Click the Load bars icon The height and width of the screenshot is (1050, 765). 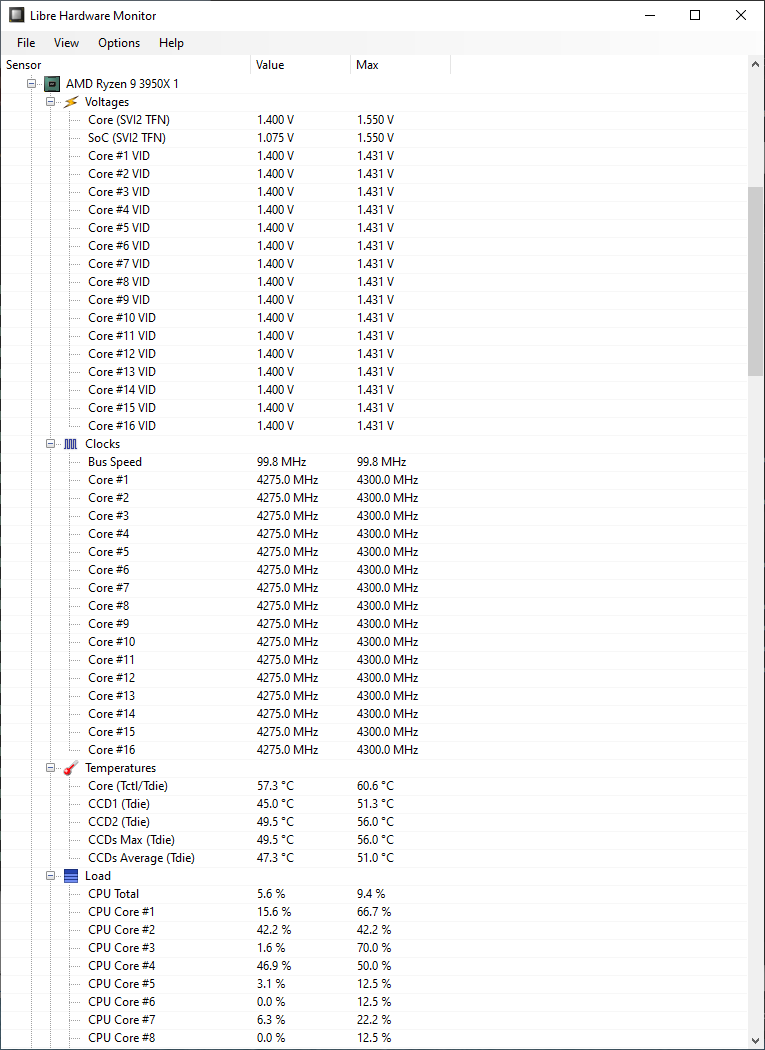[x=71, y=876]
